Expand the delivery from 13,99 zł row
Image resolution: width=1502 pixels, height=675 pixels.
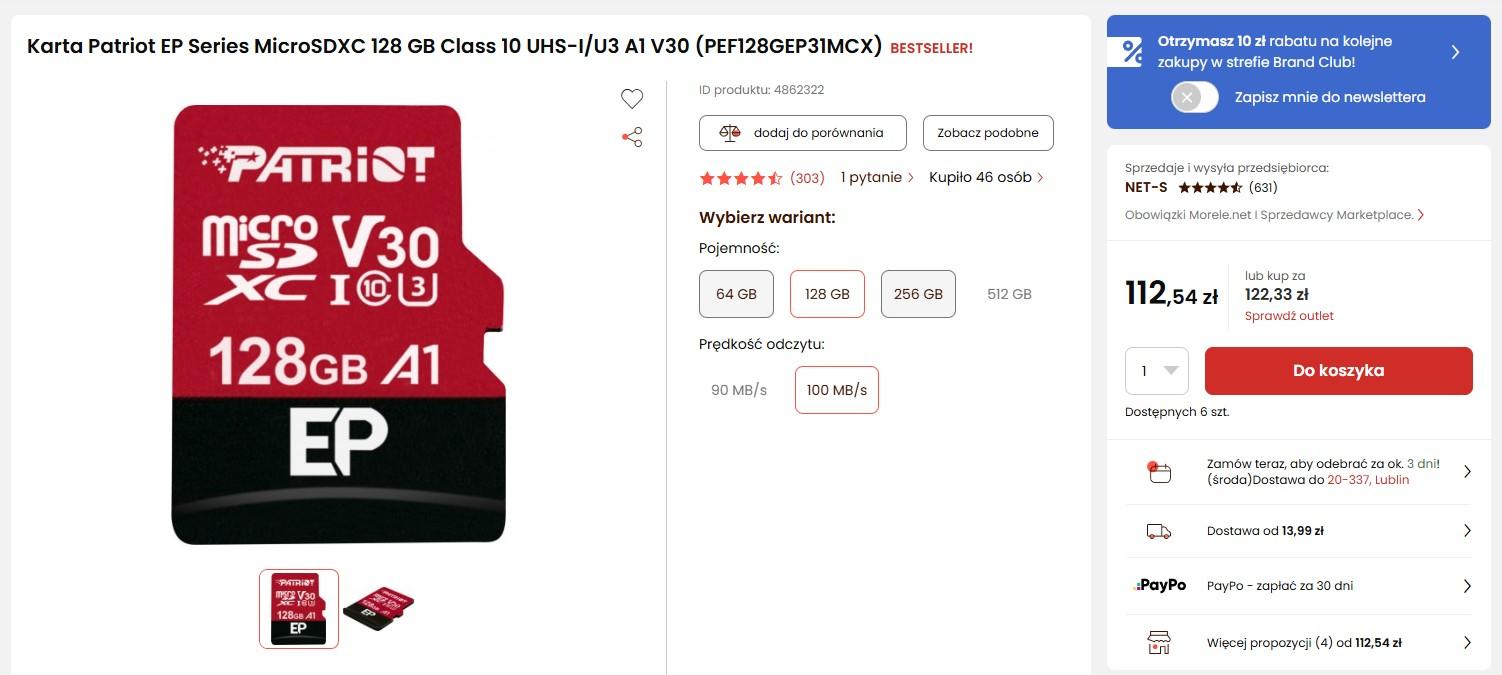(x=1299, y=531)
